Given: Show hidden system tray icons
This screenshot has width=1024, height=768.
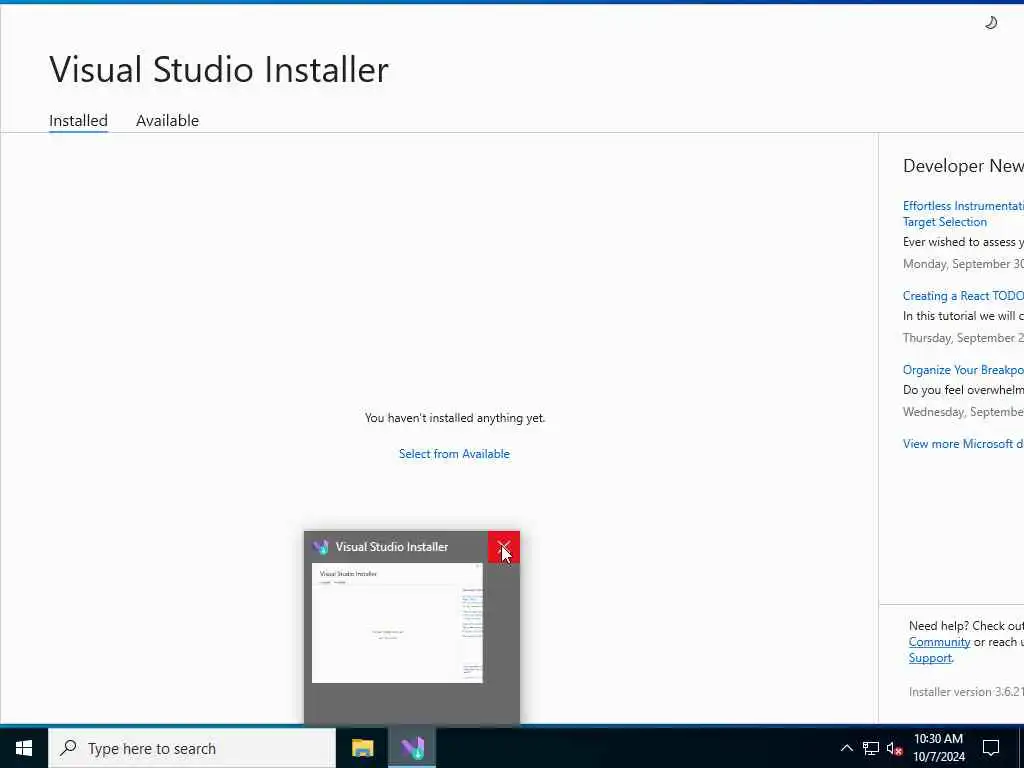Looking at the screenshot, I should click(846, 748).
